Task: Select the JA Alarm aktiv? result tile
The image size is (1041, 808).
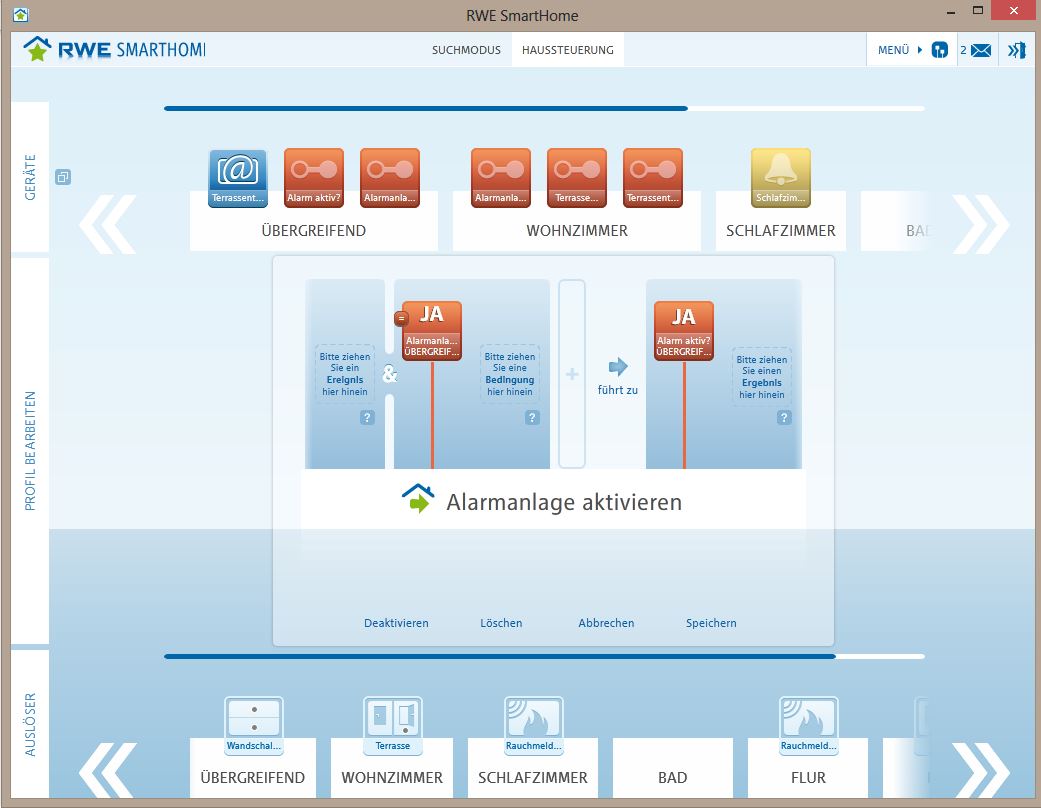Action: coord(684,331)
